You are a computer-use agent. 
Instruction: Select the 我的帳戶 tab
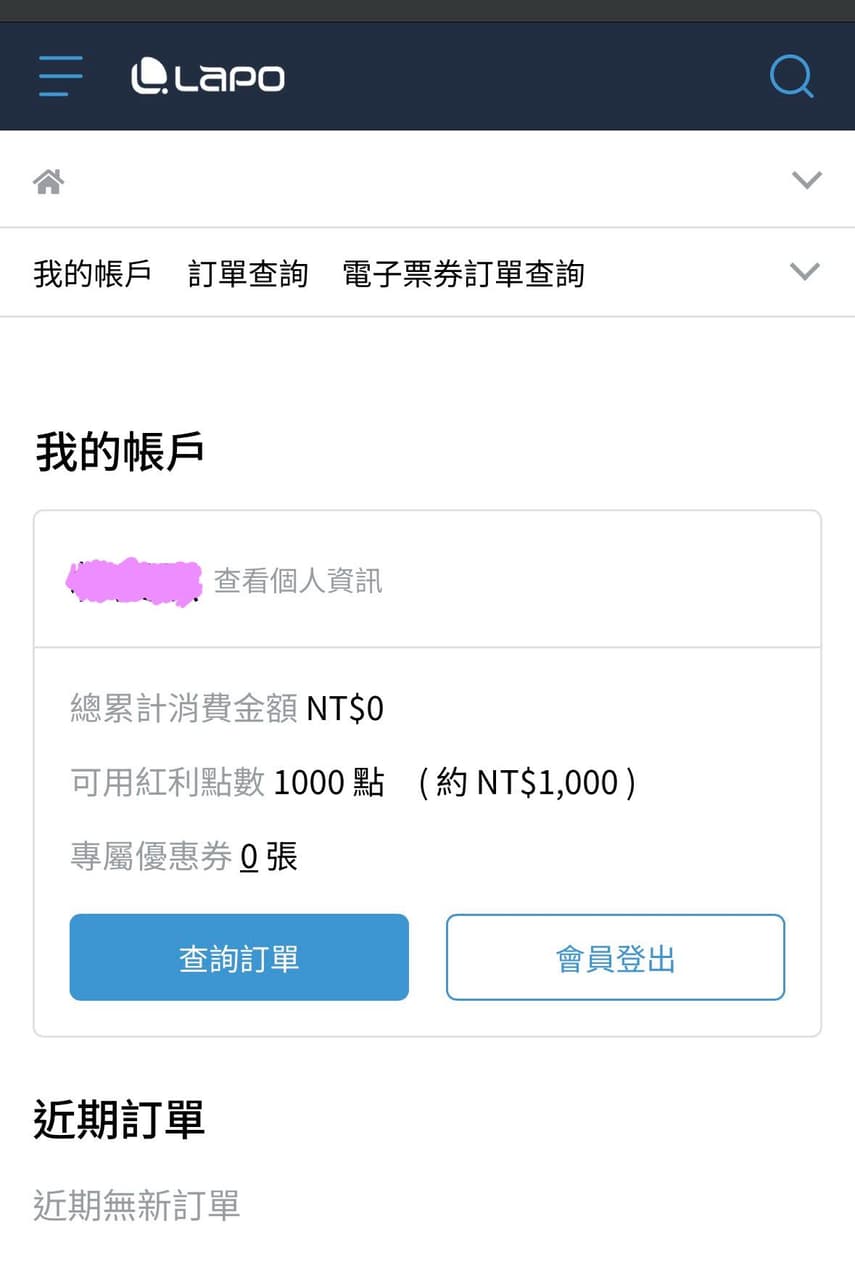[92, 274]
